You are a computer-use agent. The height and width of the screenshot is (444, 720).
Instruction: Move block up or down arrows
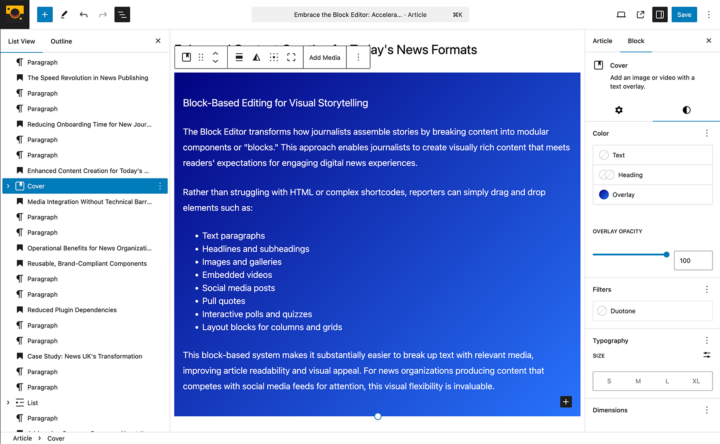(x=215, y=57)
